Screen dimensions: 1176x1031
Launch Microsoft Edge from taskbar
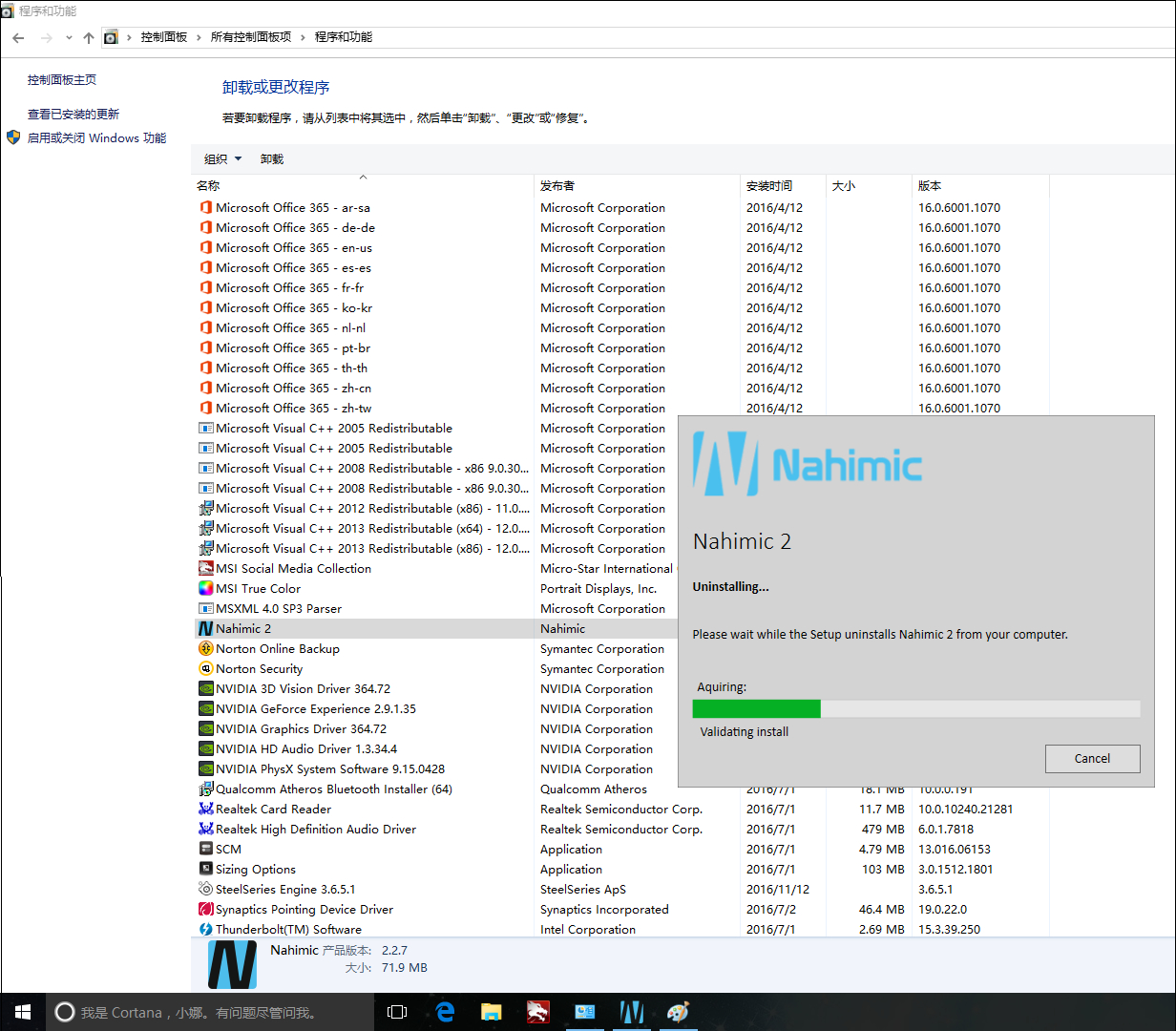[x=445, y=1012]
